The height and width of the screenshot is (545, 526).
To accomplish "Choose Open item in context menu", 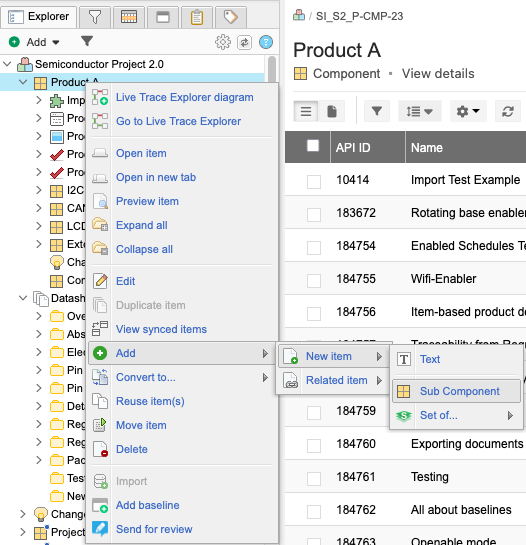I will tap(141, 153).
